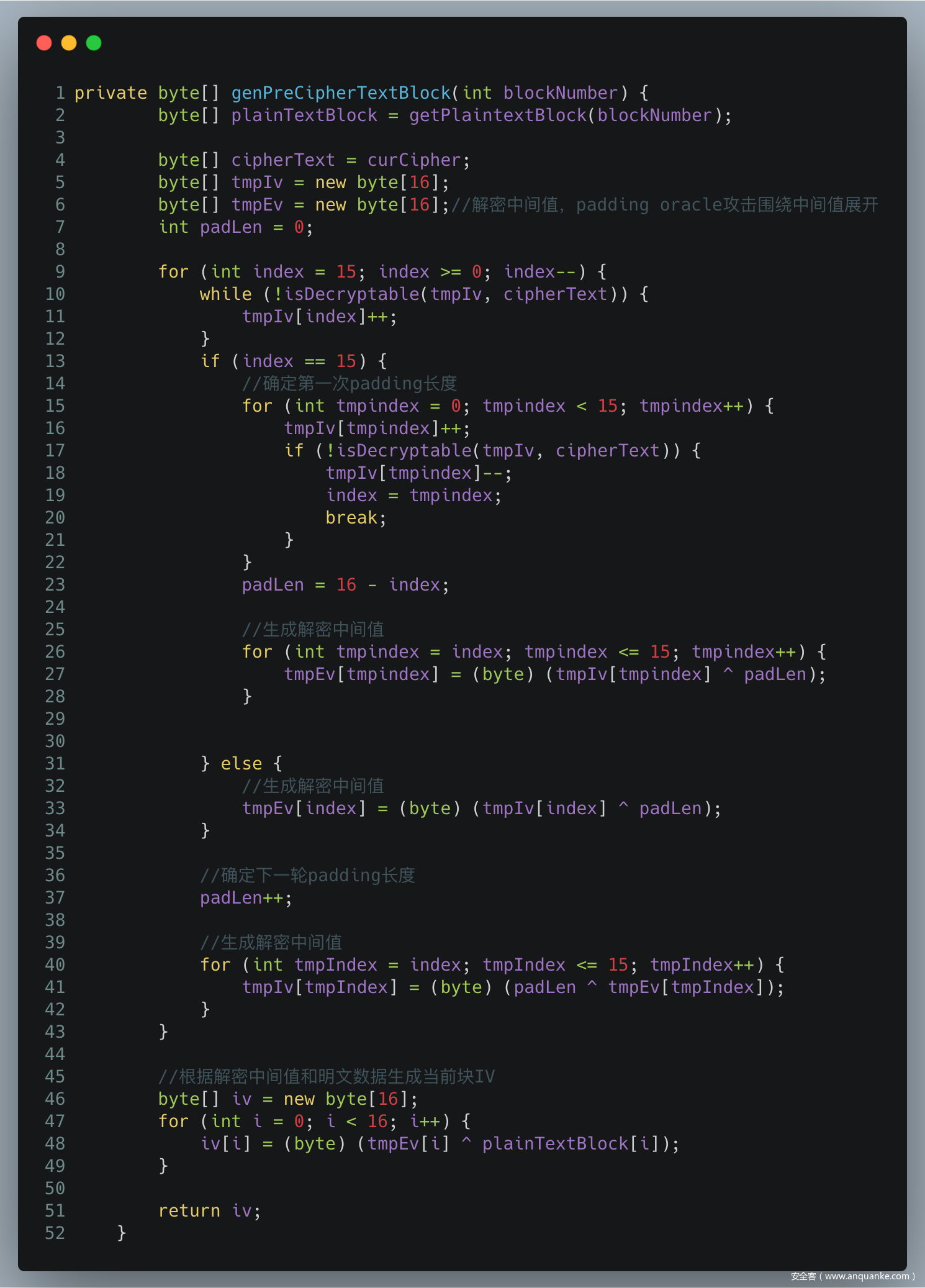Click 'int padLen = 0' on line 7
The image size is (925, 1288).
(x=231, y=227)
